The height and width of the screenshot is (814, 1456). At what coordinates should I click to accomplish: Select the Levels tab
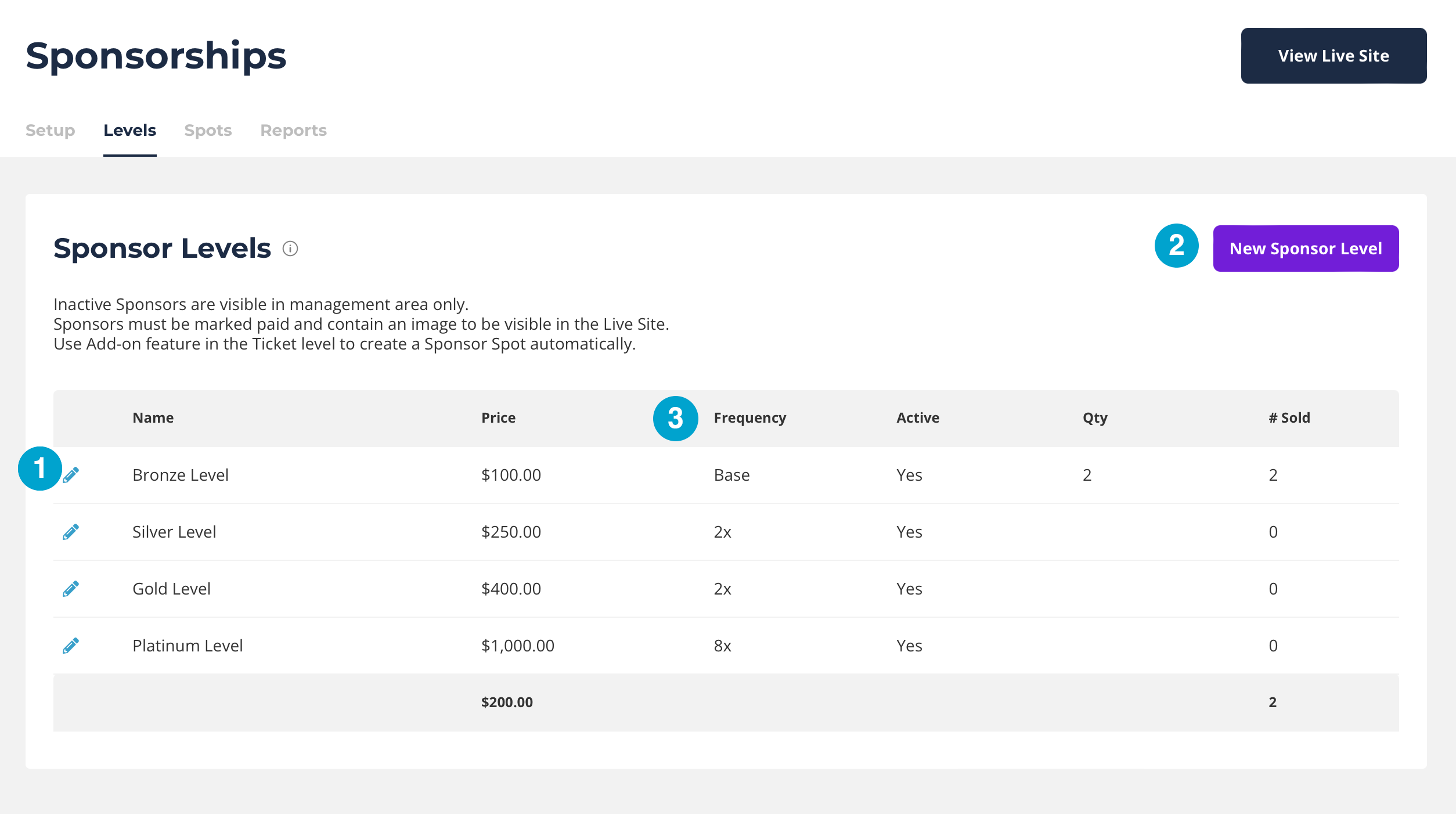pos(129,130)
